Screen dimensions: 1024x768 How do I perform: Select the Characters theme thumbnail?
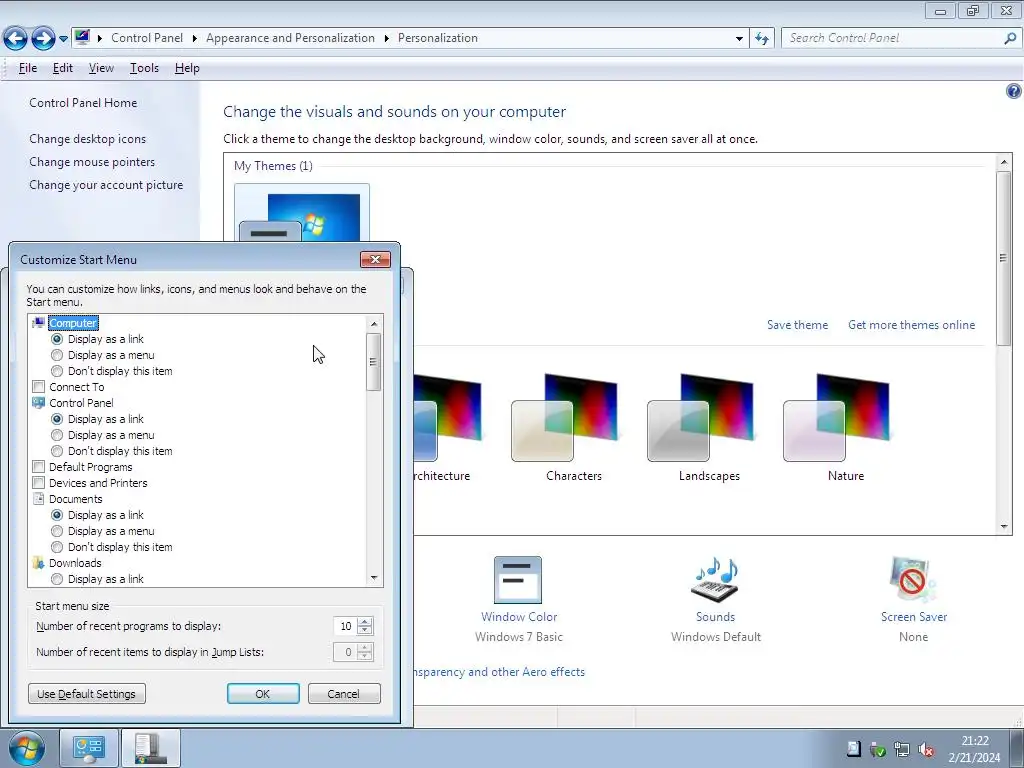(x=565, y=417)
